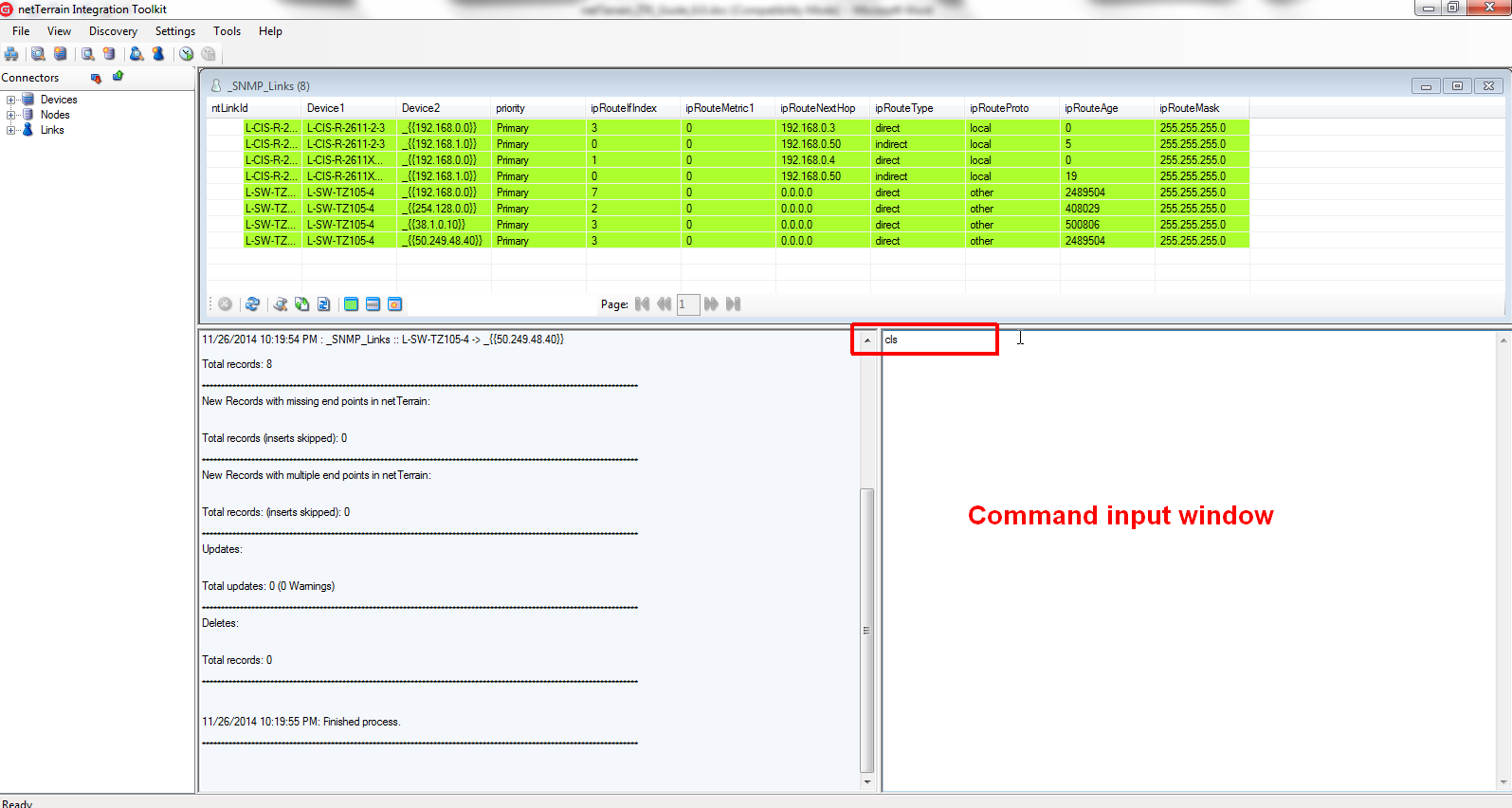This screenshot has width=1512, height=808.
Task: Open the Discovery menu
Action: coord(113,31)
